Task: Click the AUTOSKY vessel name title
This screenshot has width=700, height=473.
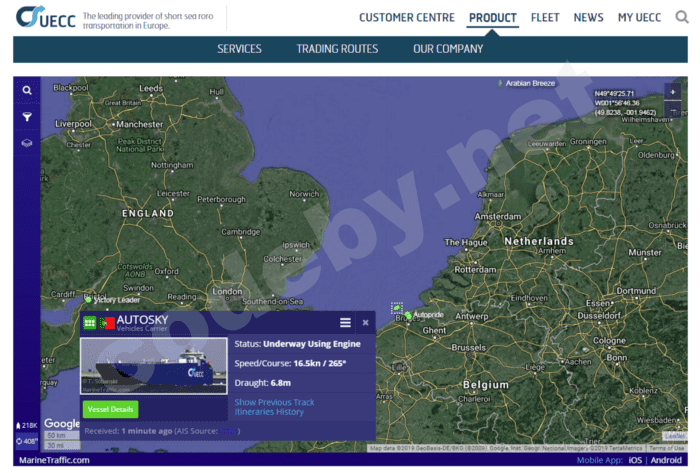Action: 142,319
